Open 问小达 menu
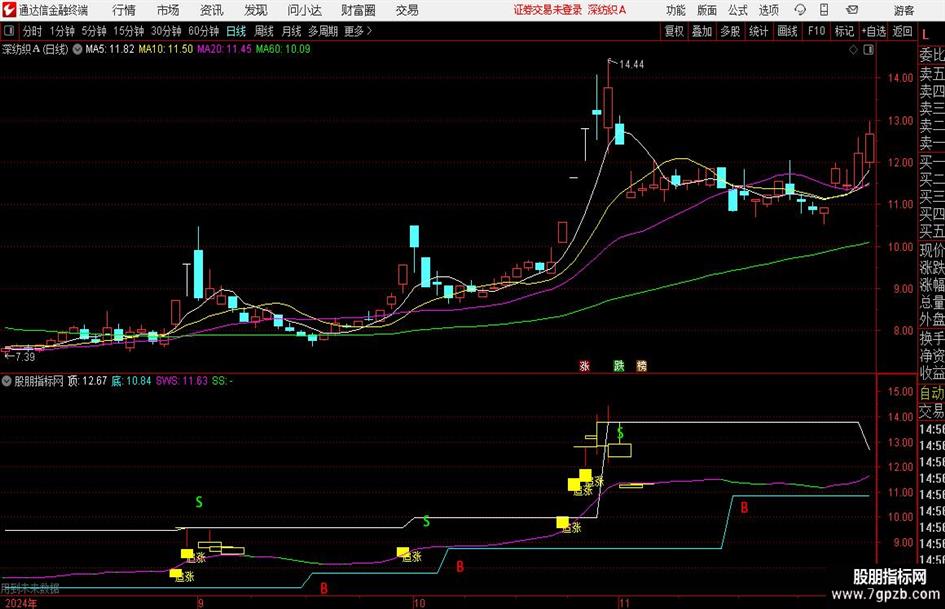 [x=304, y=10]
